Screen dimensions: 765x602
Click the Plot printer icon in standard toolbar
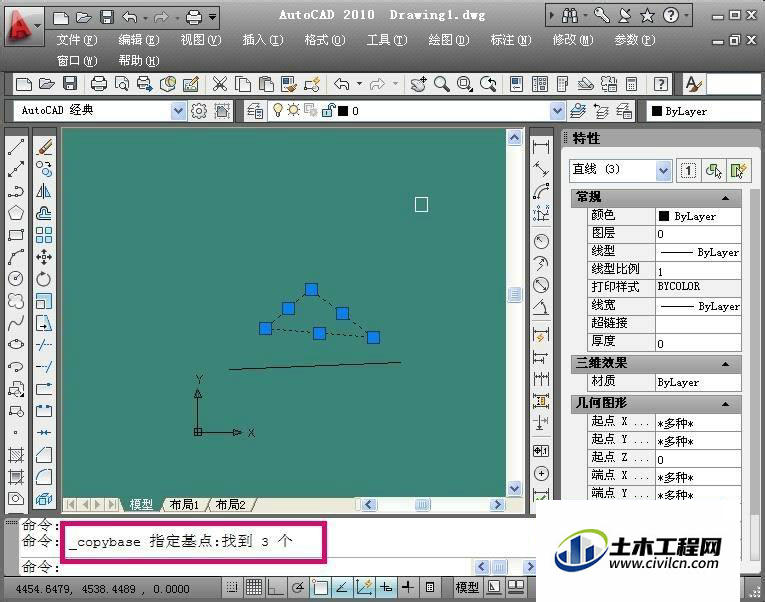point(99,84)
